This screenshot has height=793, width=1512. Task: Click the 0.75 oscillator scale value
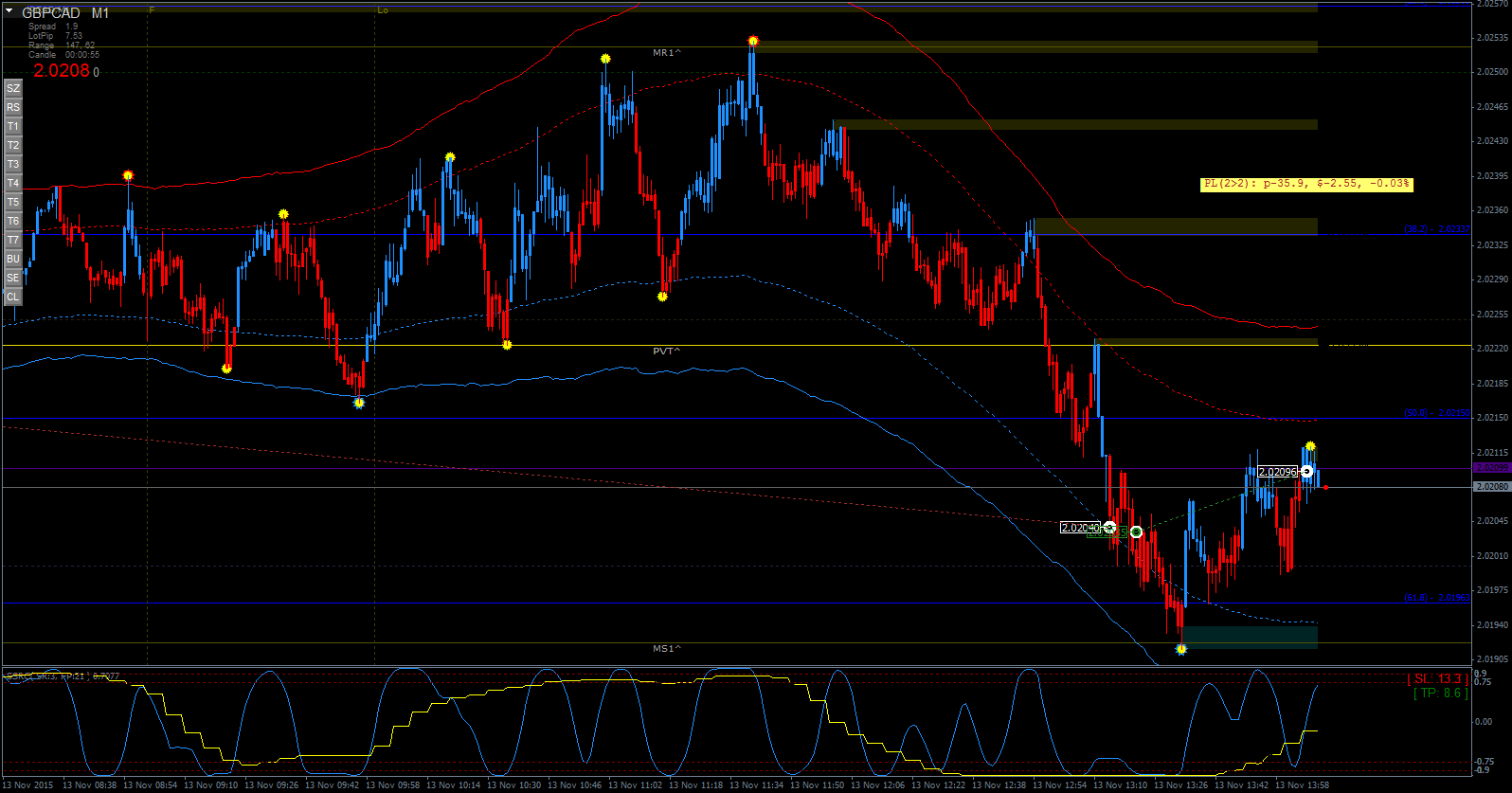click(1484, 682)
